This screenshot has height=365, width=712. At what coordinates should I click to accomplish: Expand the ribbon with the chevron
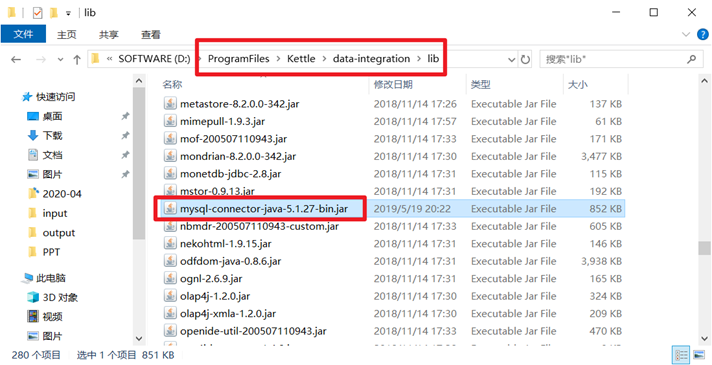click(686, 35)
